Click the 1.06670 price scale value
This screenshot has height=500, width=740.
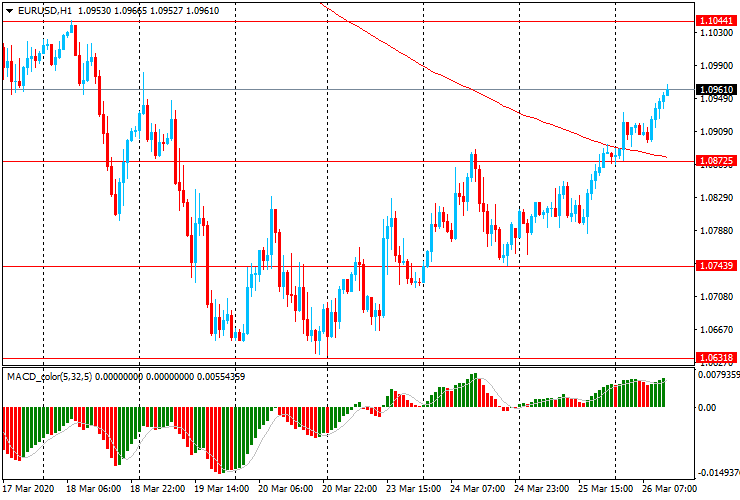(717, 330)
